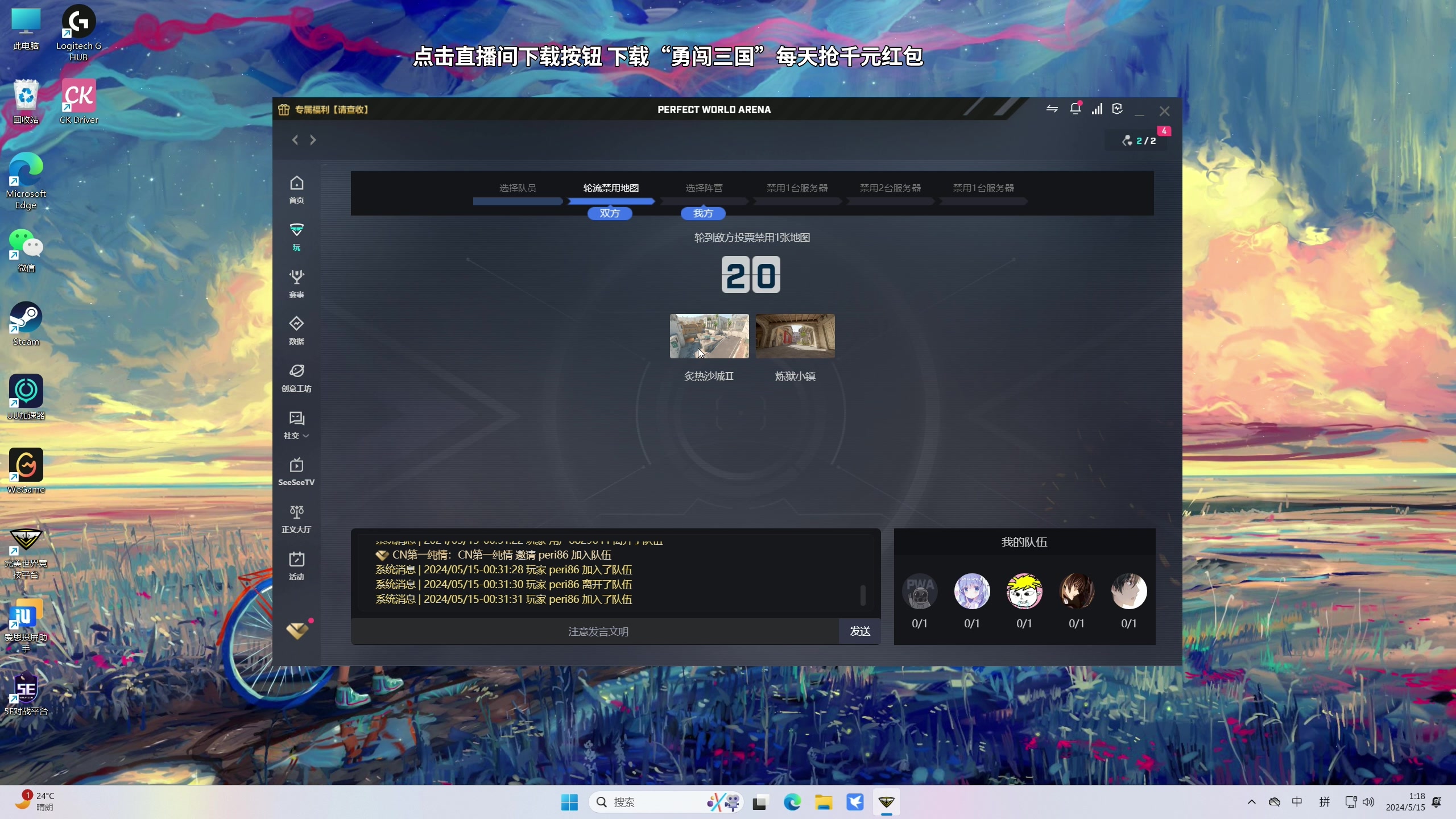Click the 00:31:31 peri86 加入了队伍 message

tap(503, 599)
